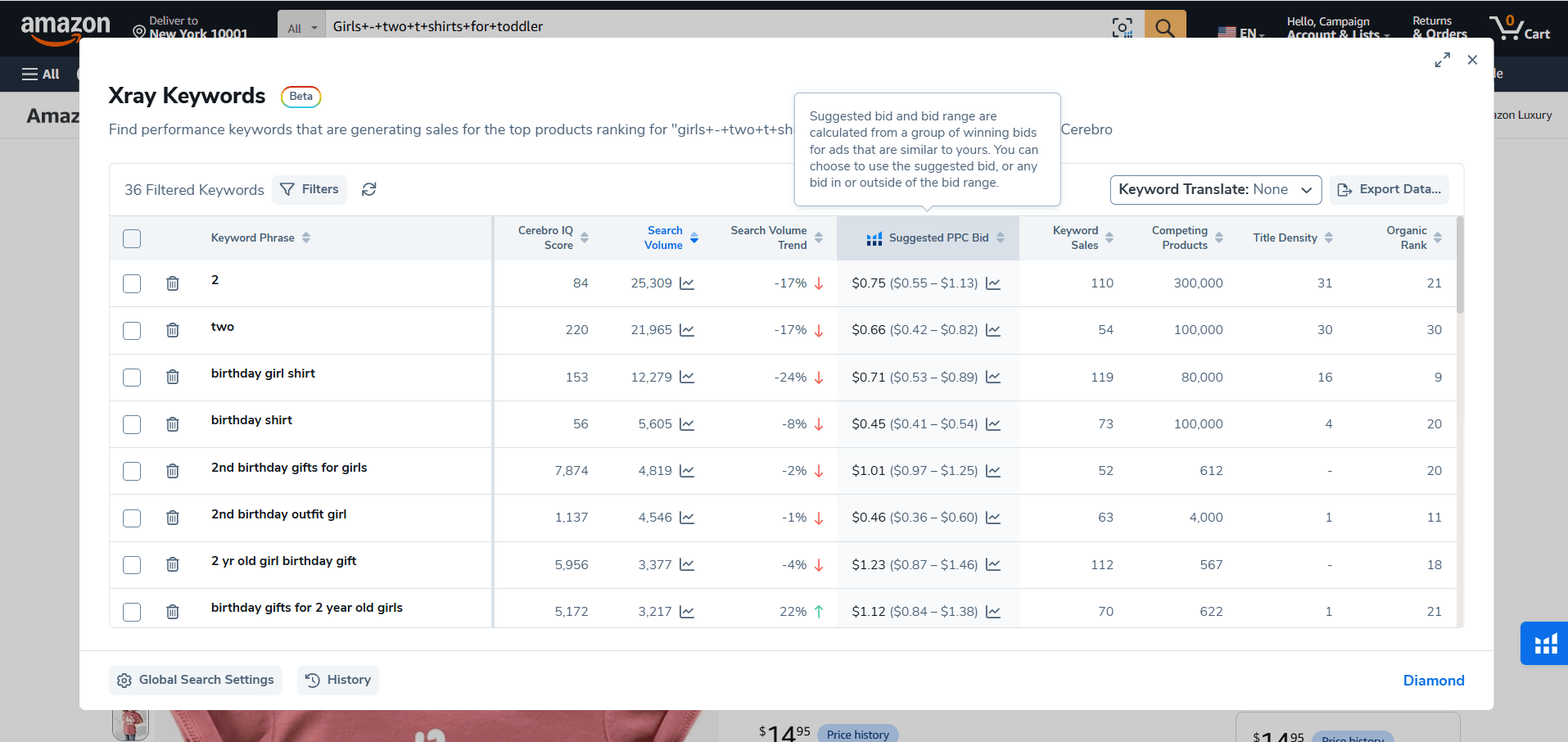View search volume graph for 'birthday girl shirt'
This screenshot has height=742, width=1568.
pos(687,377)
